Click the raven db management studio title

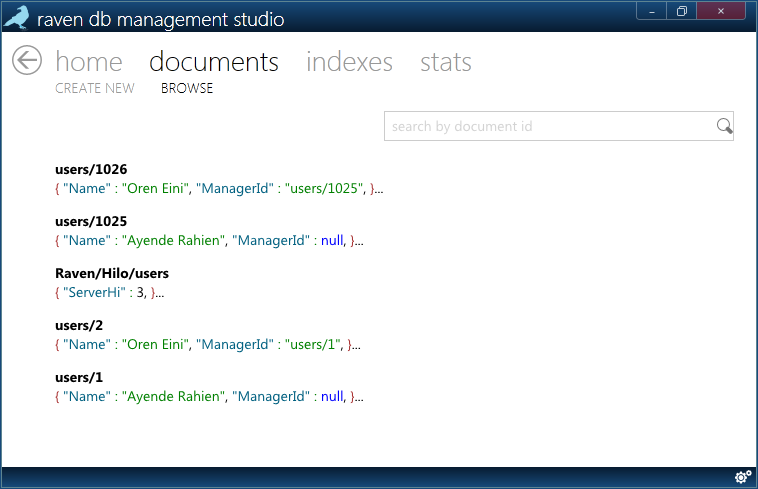(160, 20)
